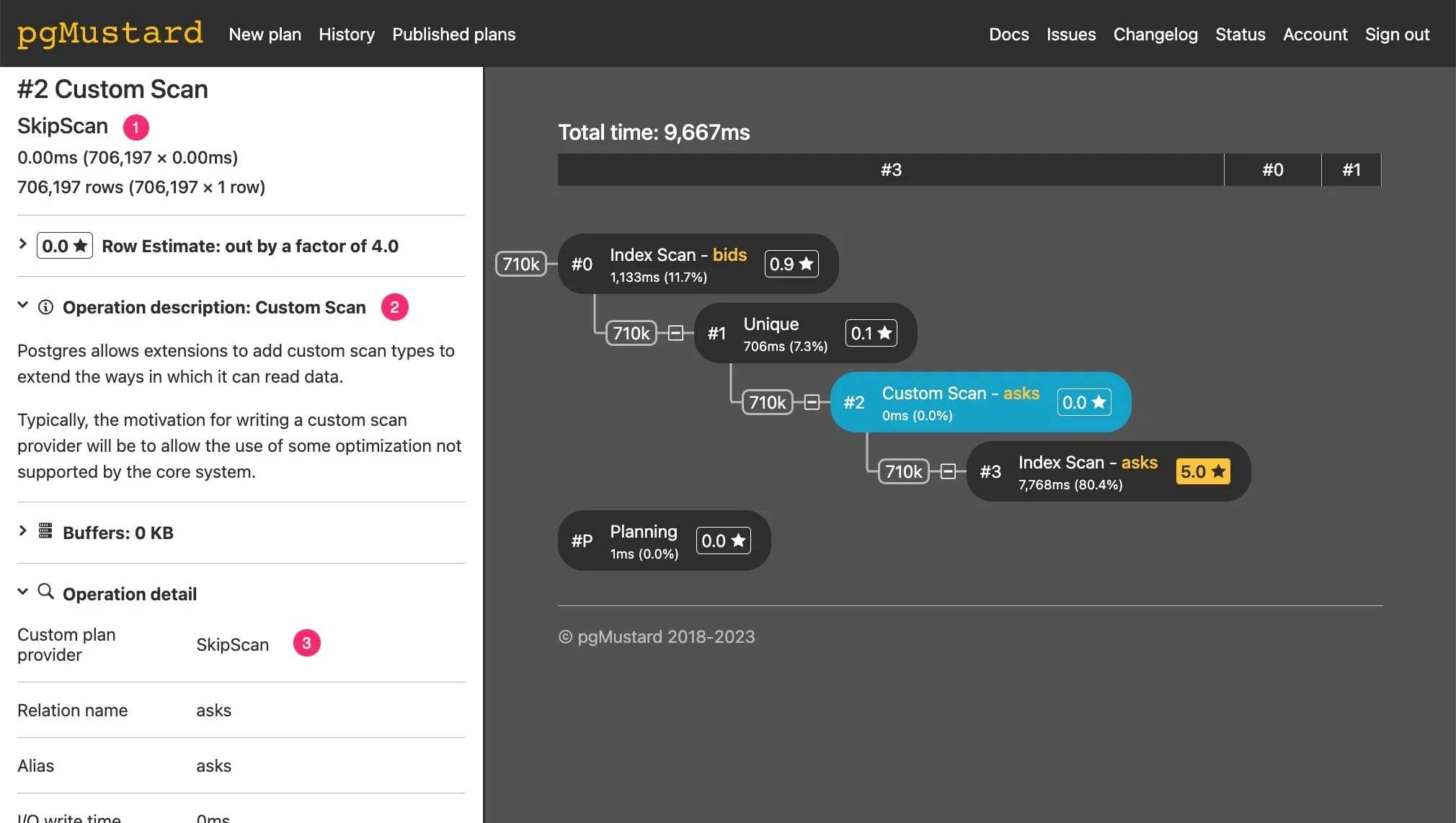This screenshot has width=1456, height=823.
Task: Click the 0.9 star badge on Index Scan bids
Action: pyautogui.click(x=791, y=264)
